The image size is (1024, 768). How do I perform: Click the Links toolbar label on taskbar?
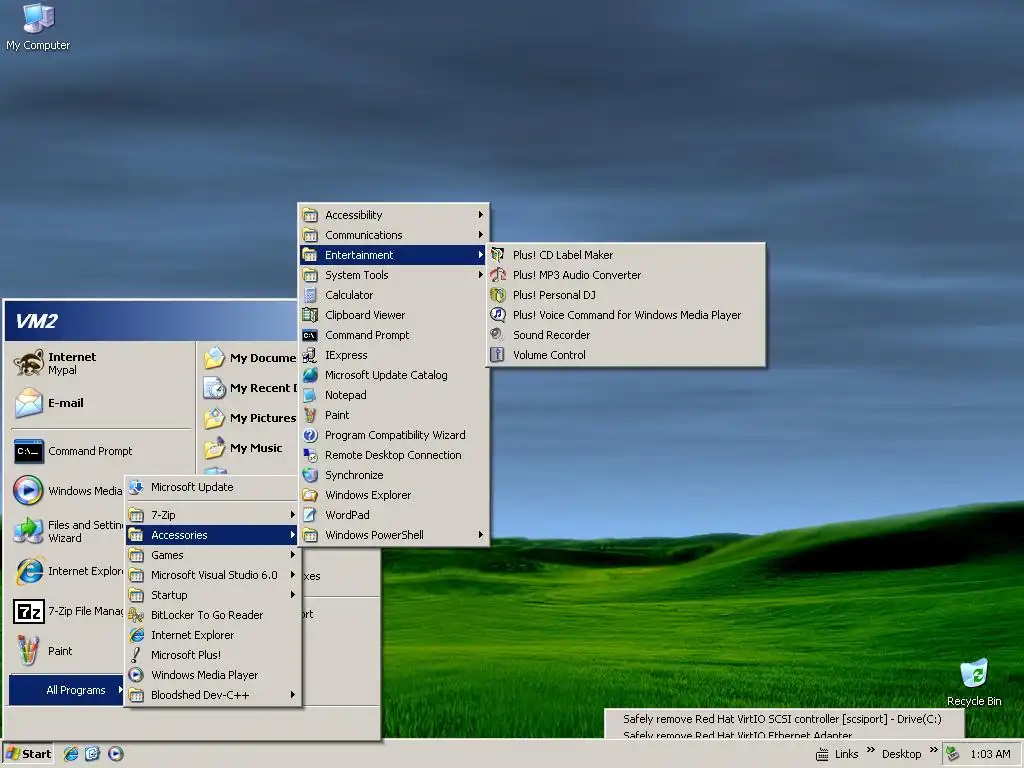846,754
